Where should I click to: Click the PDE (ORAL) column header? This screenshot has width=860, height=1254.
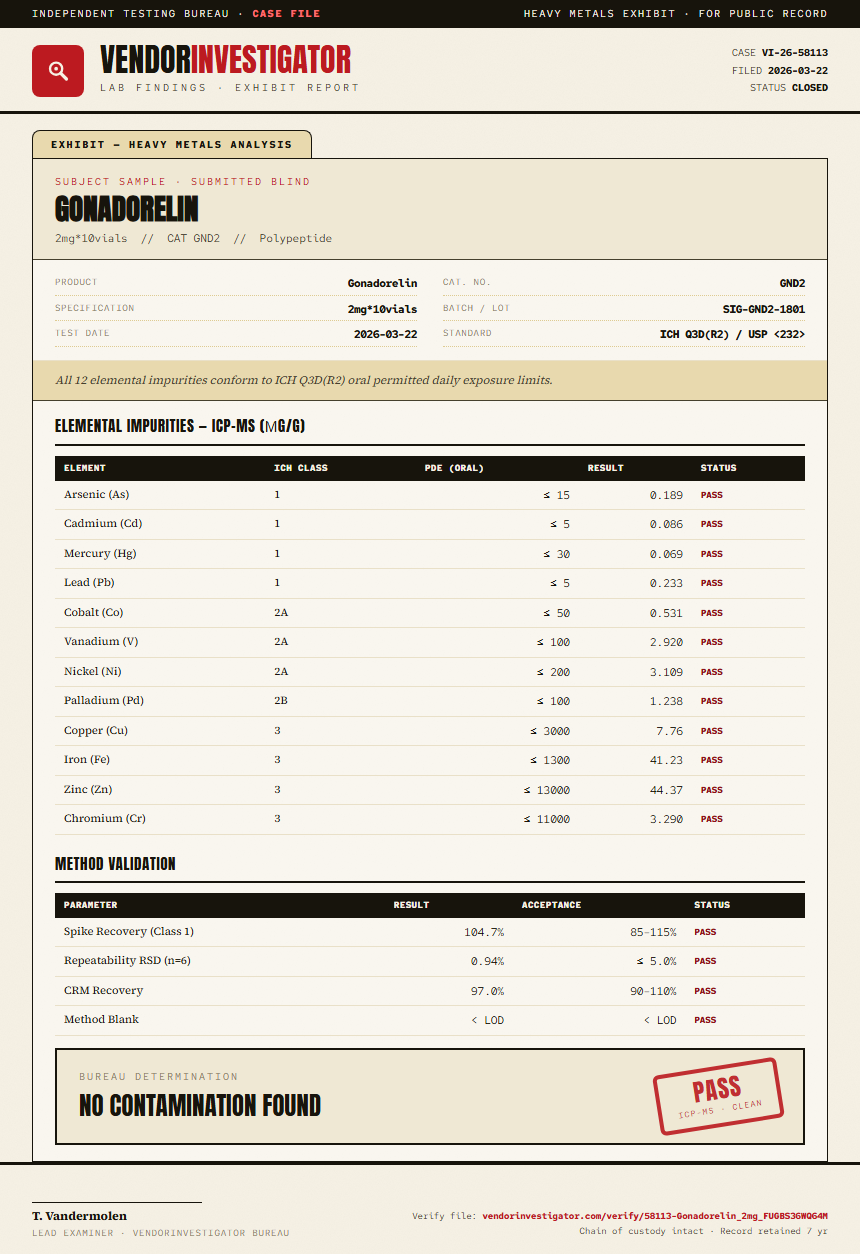454,468
